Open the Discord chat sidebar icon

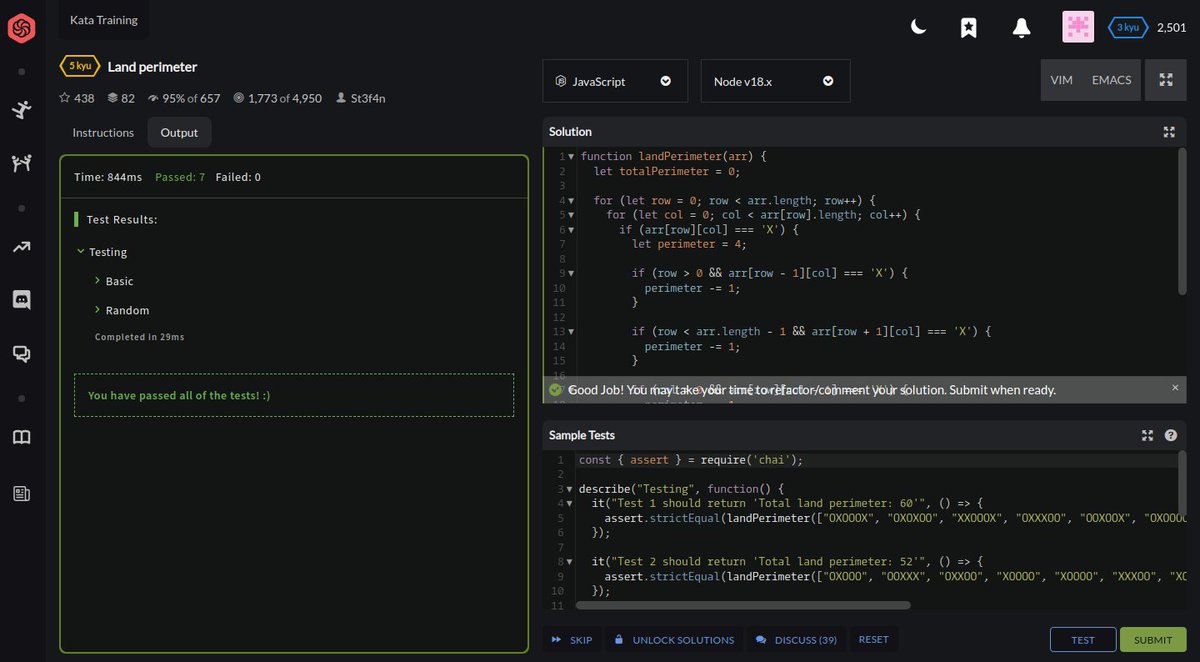pos(22,299)
